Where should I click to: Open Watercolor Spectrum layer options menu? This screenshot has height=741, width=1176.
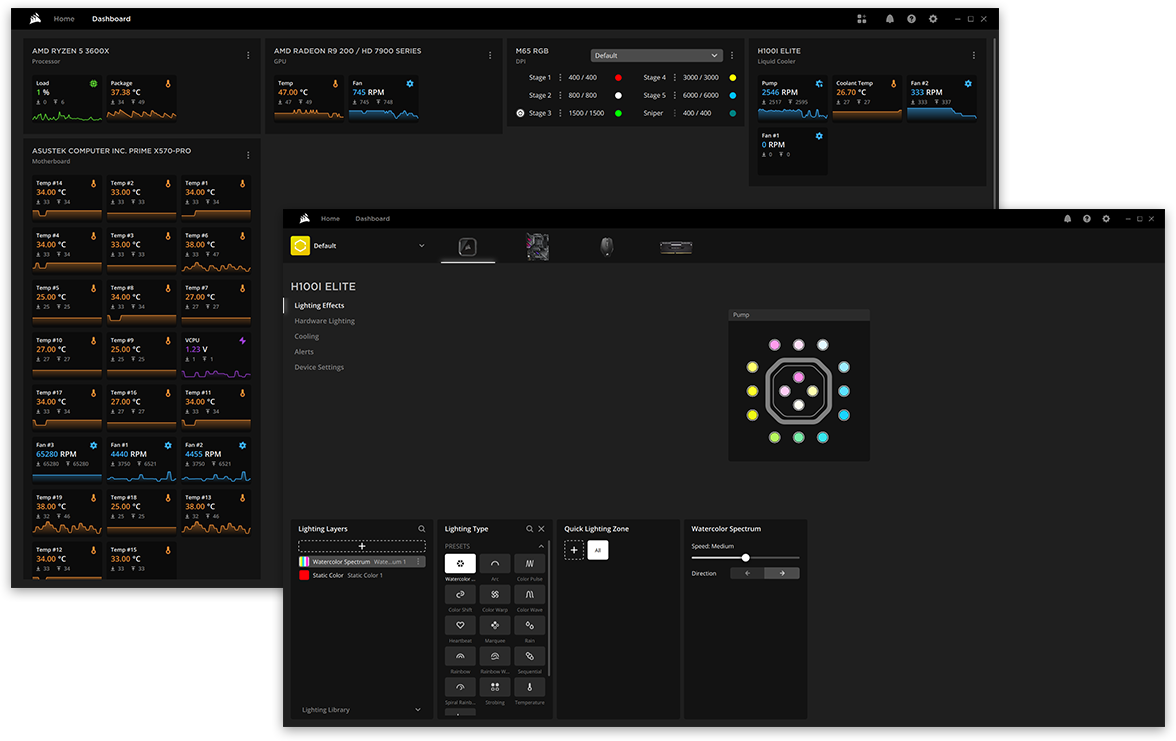pyautogui.click(x=418, y=562)
